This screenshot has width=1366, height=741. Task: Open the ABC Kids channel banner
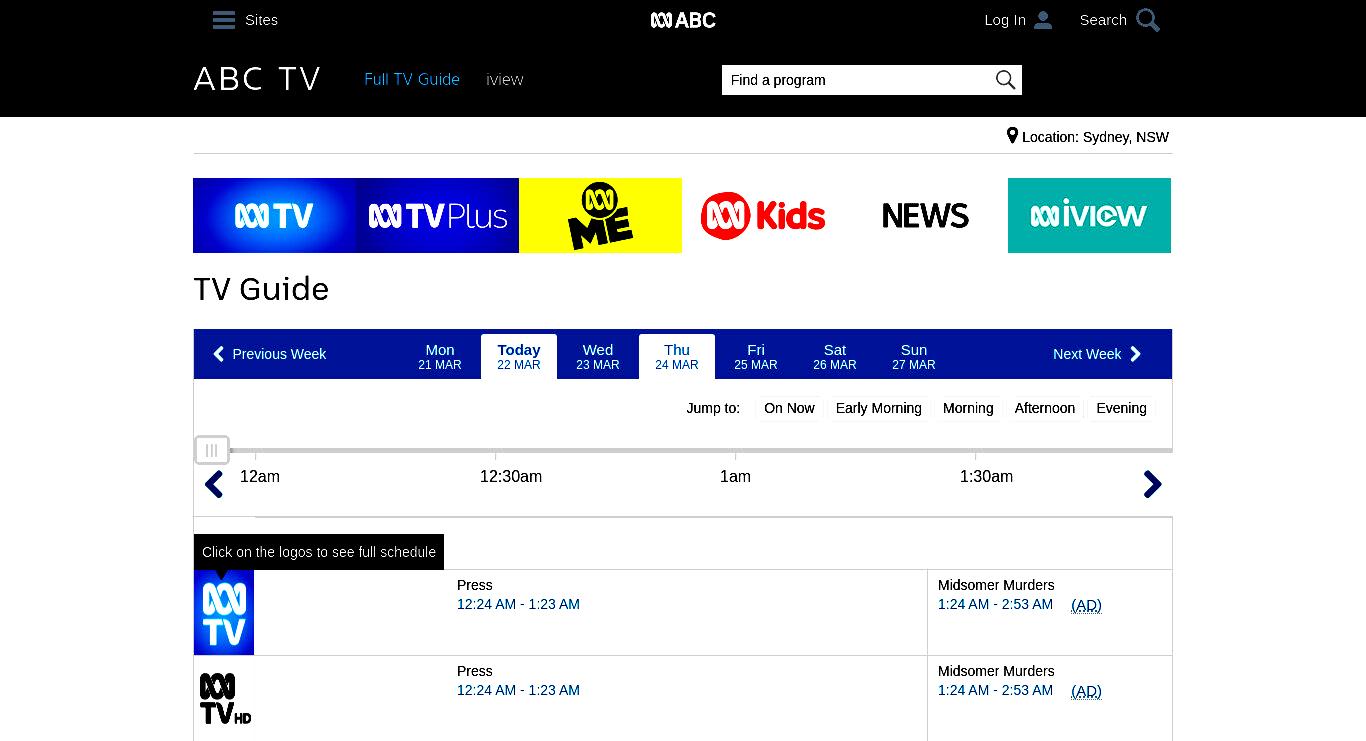pyautogui.click(x=763, y=215)
